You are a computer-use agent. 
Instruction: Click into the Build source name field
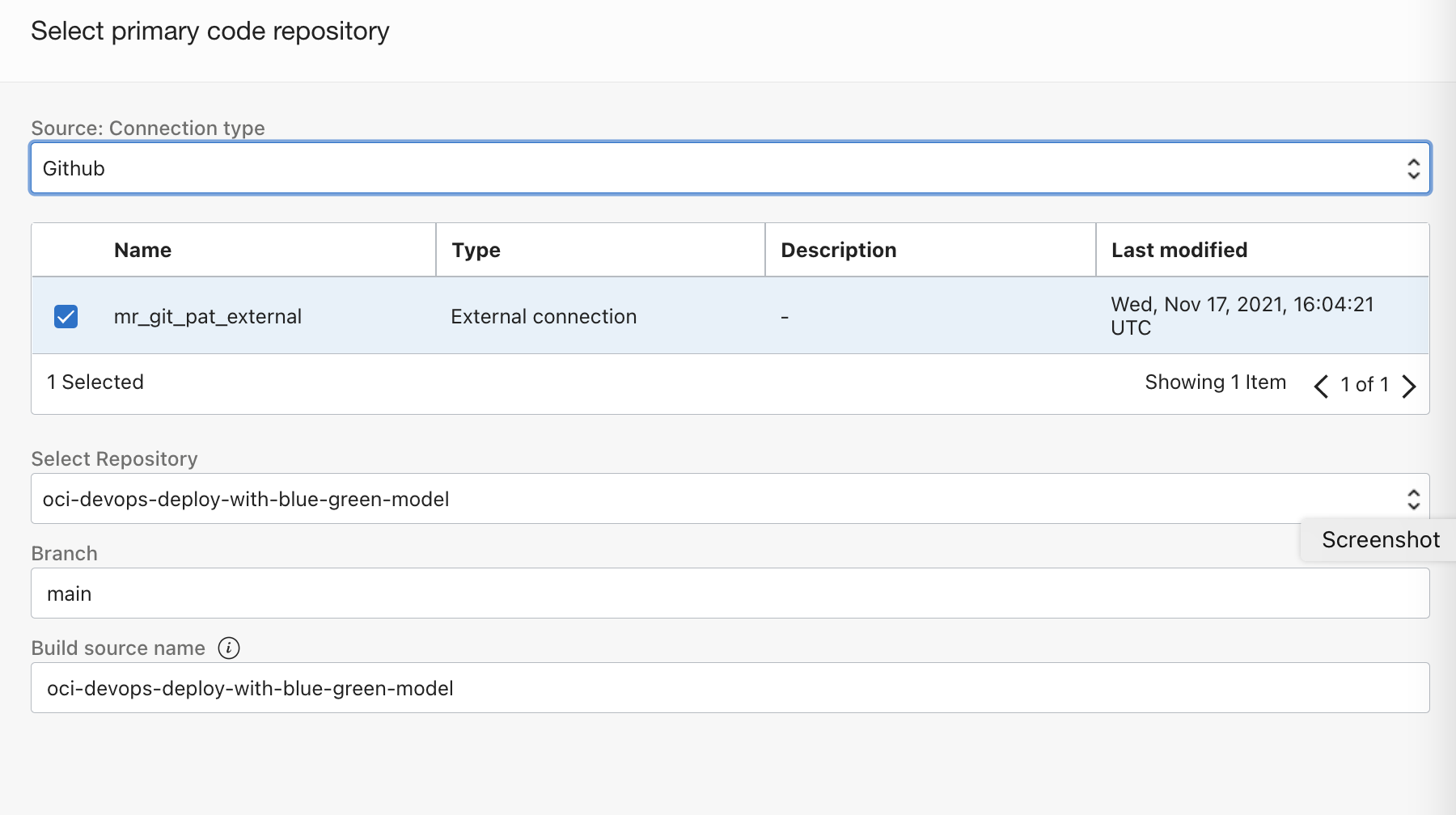[x=730, y=688]
